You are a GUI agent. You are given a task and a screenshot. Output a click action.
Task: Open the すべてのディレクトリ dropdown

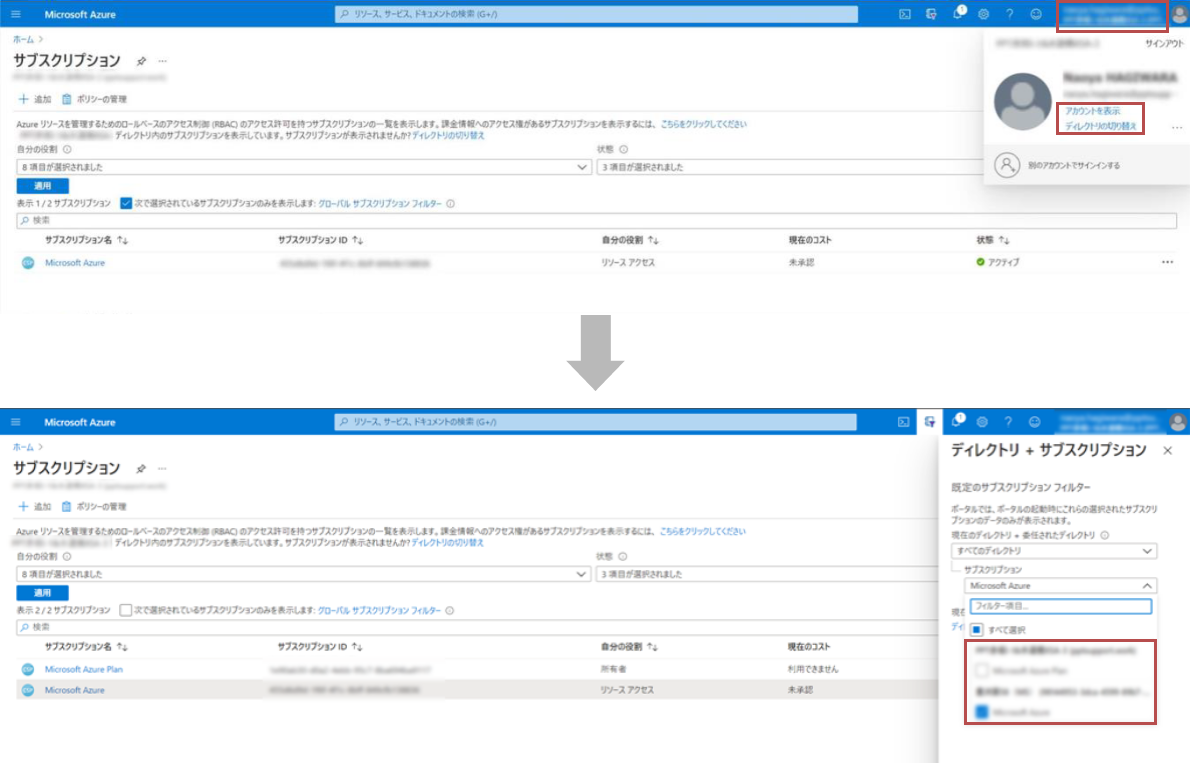click(x=1054, y=551)
